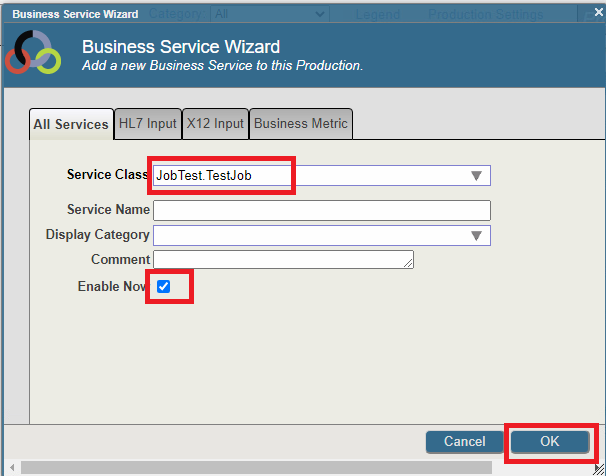Open the HL7 Input tab
Screen dimensions: 606x476
click(x=146, y=124)
